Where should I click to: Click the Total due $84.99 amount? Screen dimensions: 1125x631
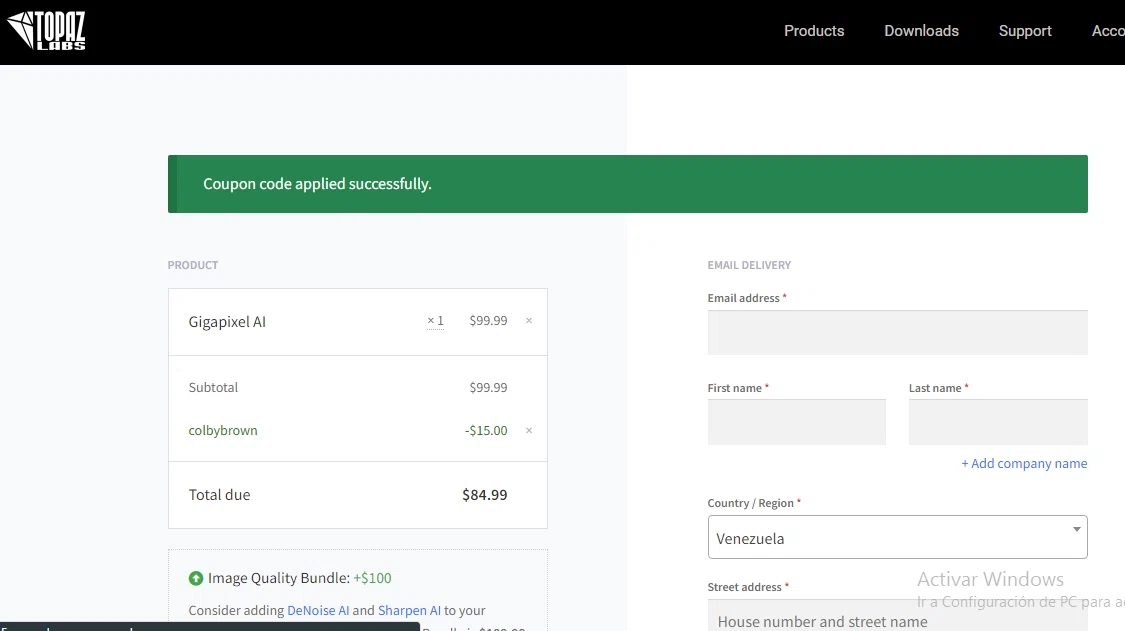(484, 495)
